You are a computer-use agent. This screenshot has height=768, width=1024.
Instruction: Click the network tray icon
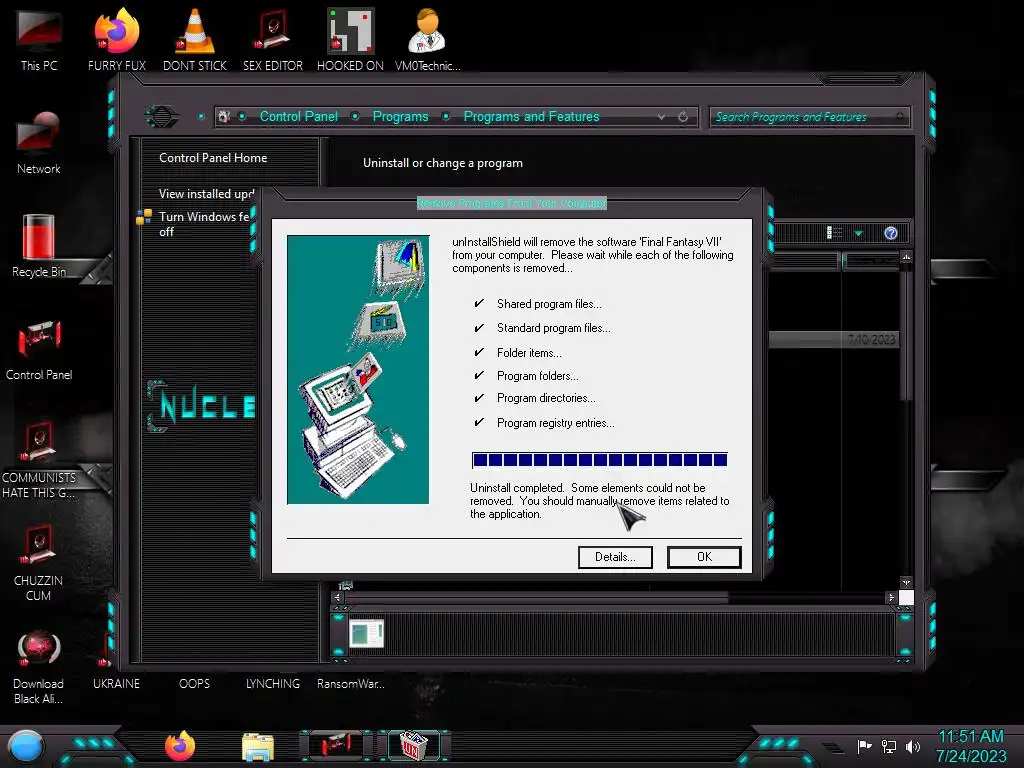(x=889, y=746)
